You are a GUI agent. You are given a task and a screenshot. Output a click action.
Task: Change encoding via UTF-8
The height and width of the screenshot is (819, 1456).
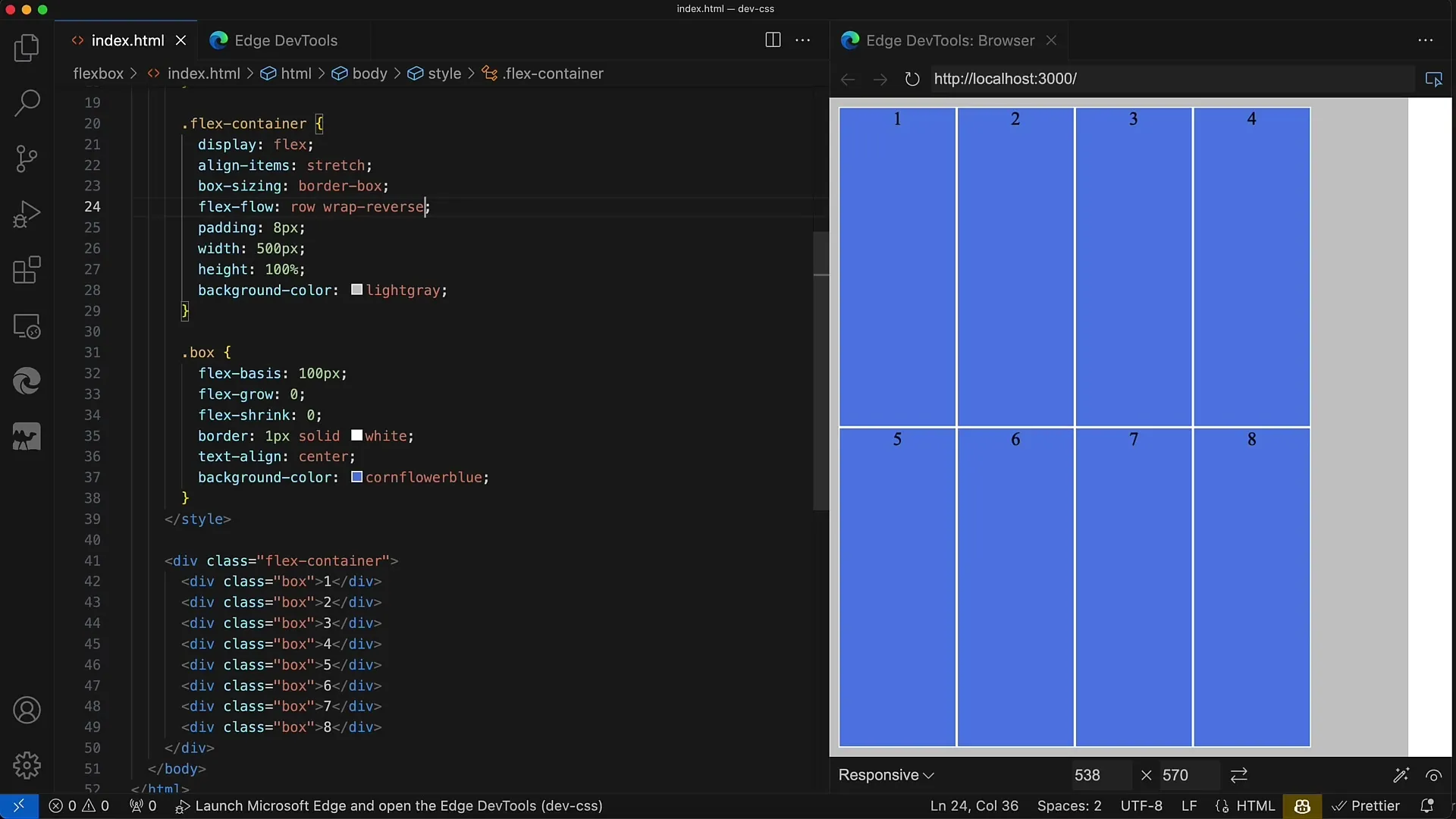pyautogui.click(x=1141, y=806)
